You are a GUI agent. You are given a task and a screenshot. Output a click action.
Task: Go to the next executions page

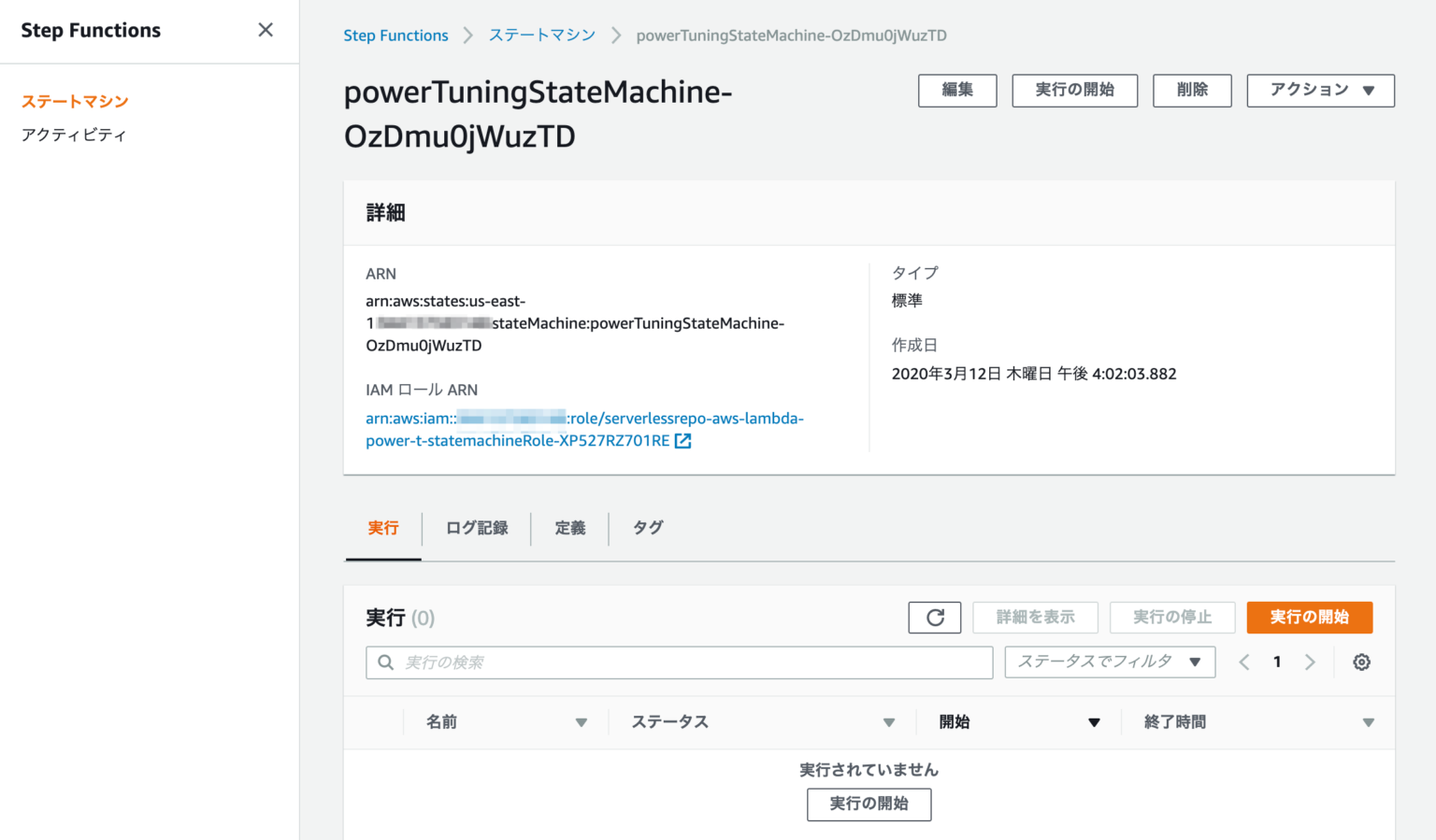pyautogui.click(x=1310, y=662)
